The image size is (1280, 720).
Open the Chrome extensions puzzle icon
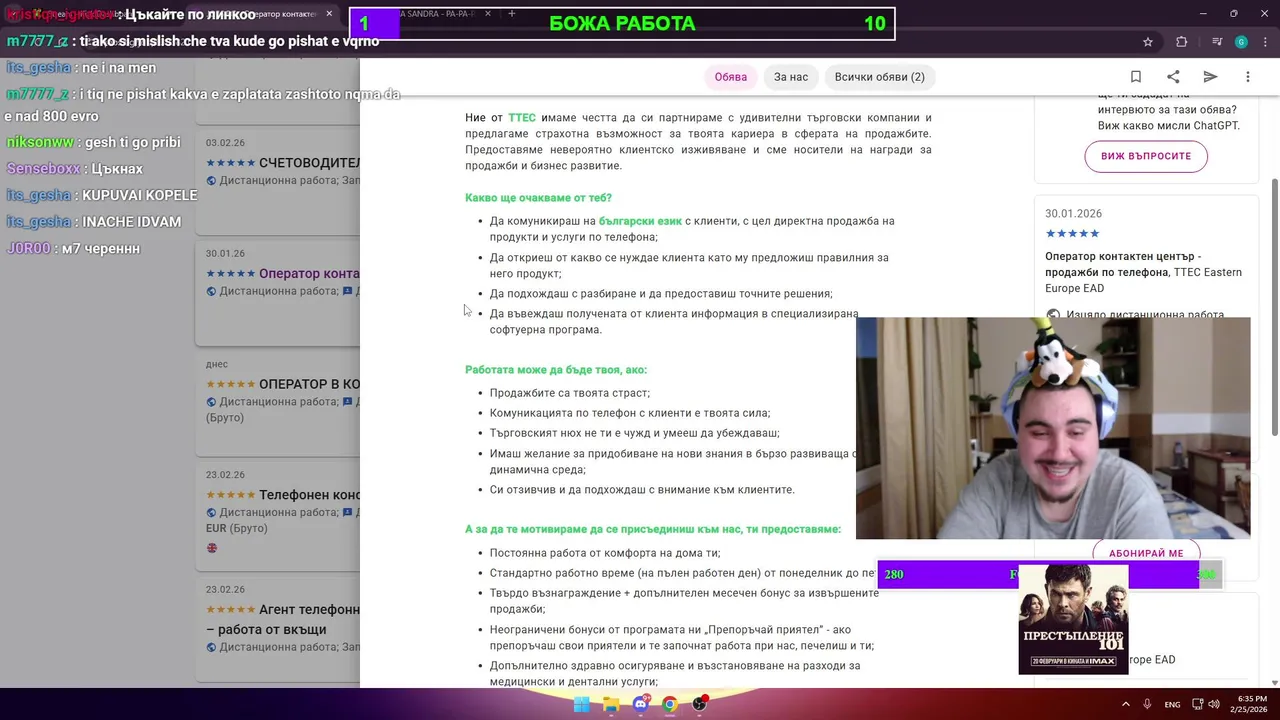point(1181,42)
